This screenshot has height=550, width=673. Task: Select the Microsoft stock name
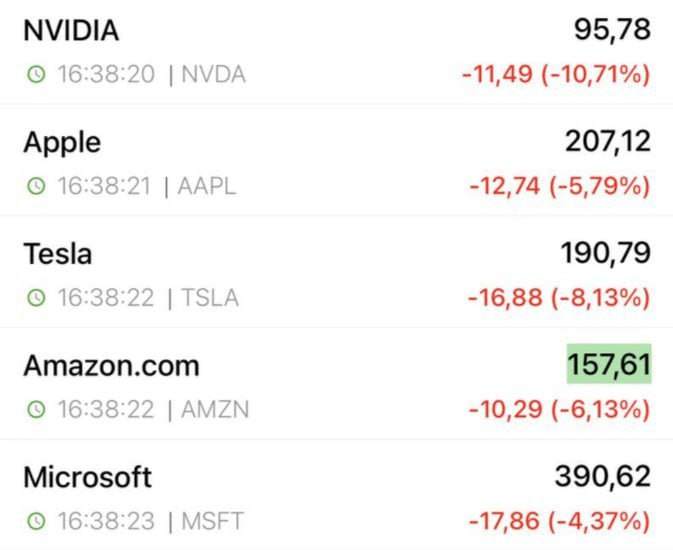[x=88, y=477]
